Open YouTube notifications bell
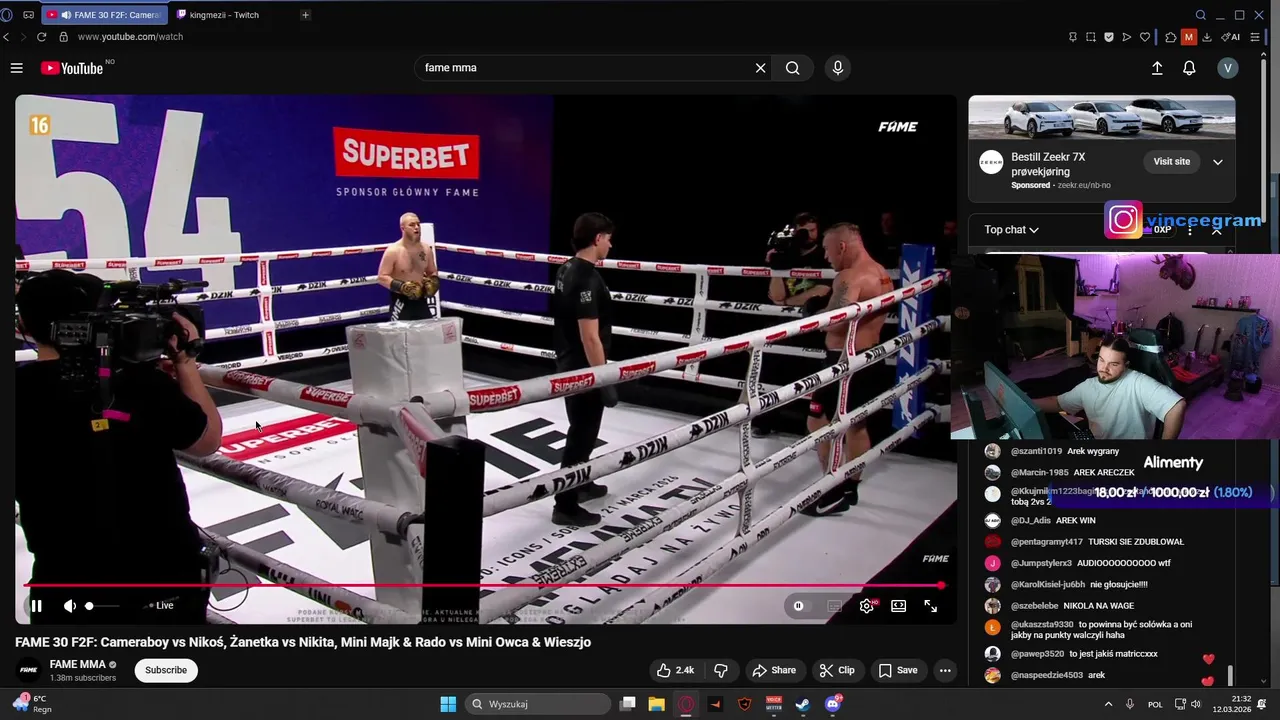This screenshot has width=1280, height=720. click(1189, 68)
